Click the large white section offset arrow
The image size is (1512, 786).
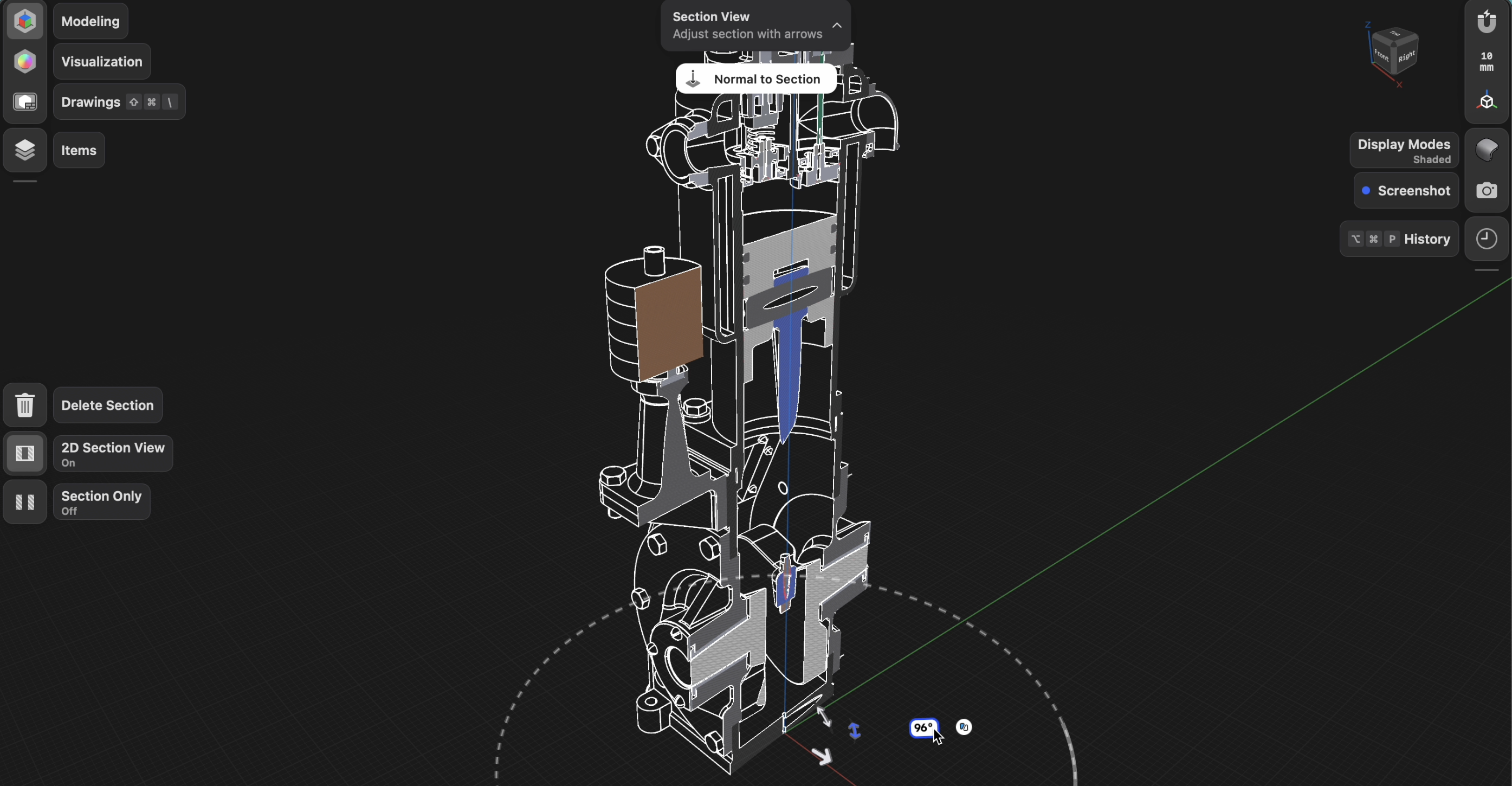(x=822, y=756)
